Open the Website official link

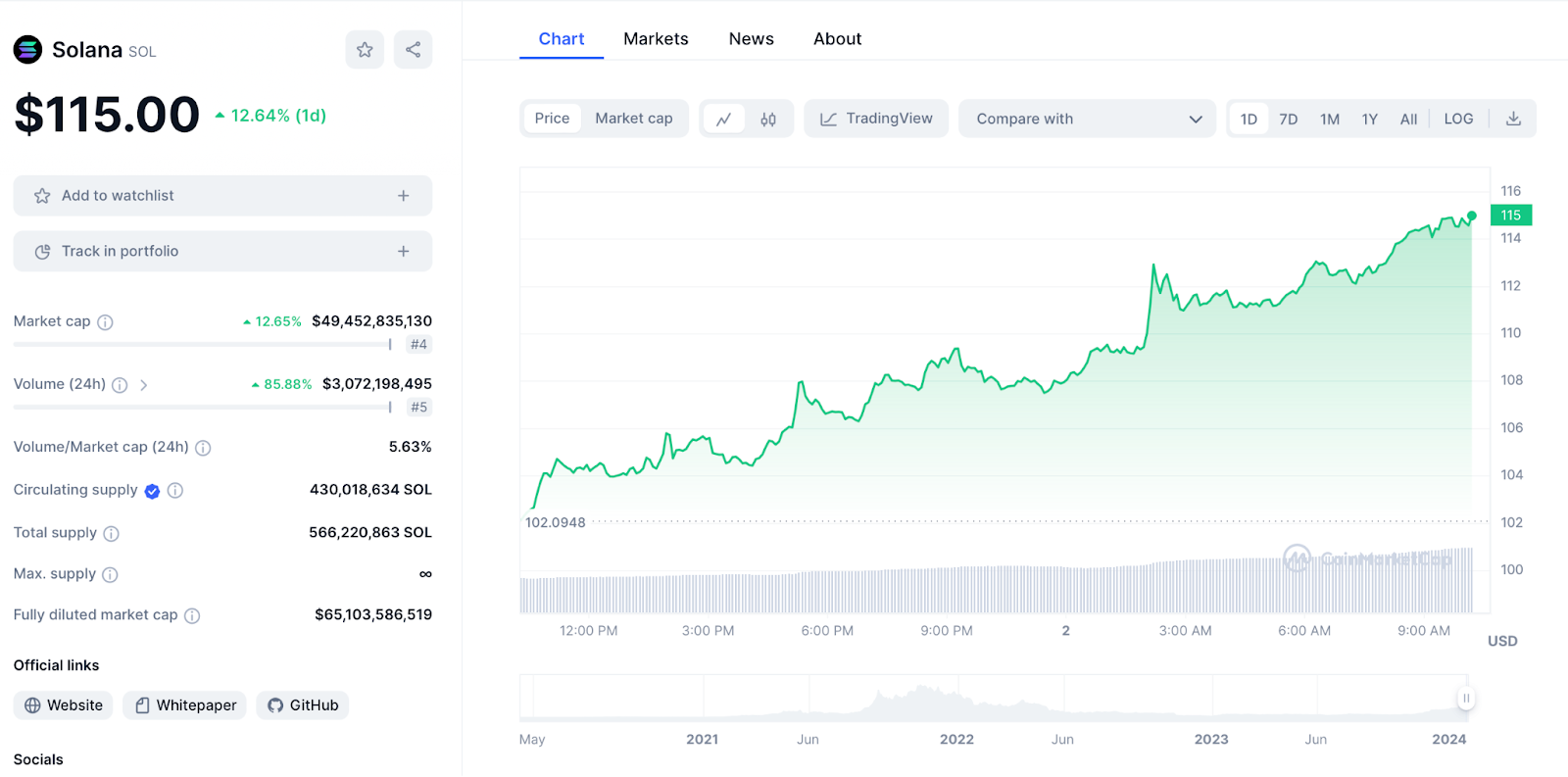tap(64, 705)
